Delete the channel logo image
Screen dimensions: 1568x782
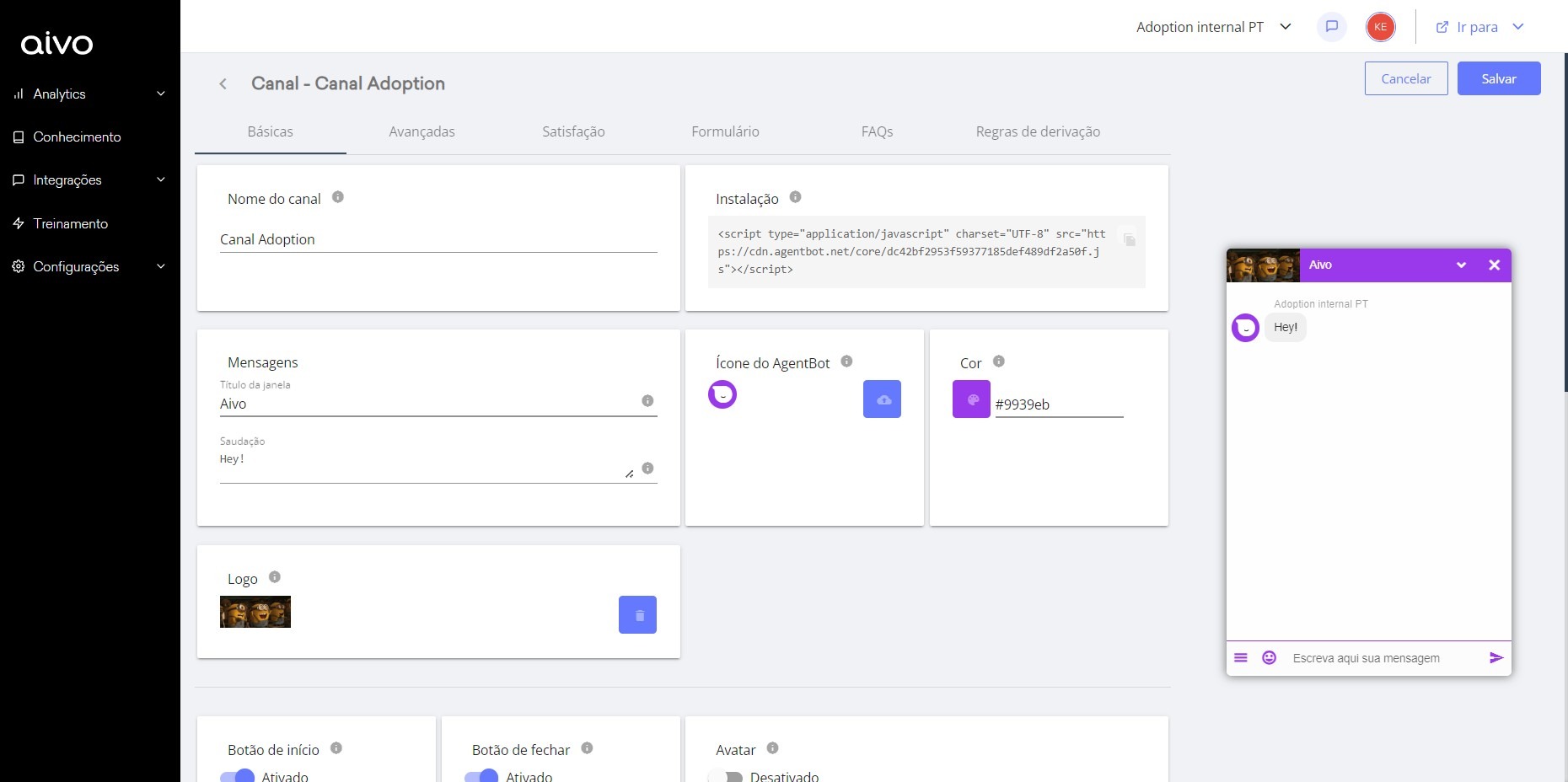(x=637, y=615)
